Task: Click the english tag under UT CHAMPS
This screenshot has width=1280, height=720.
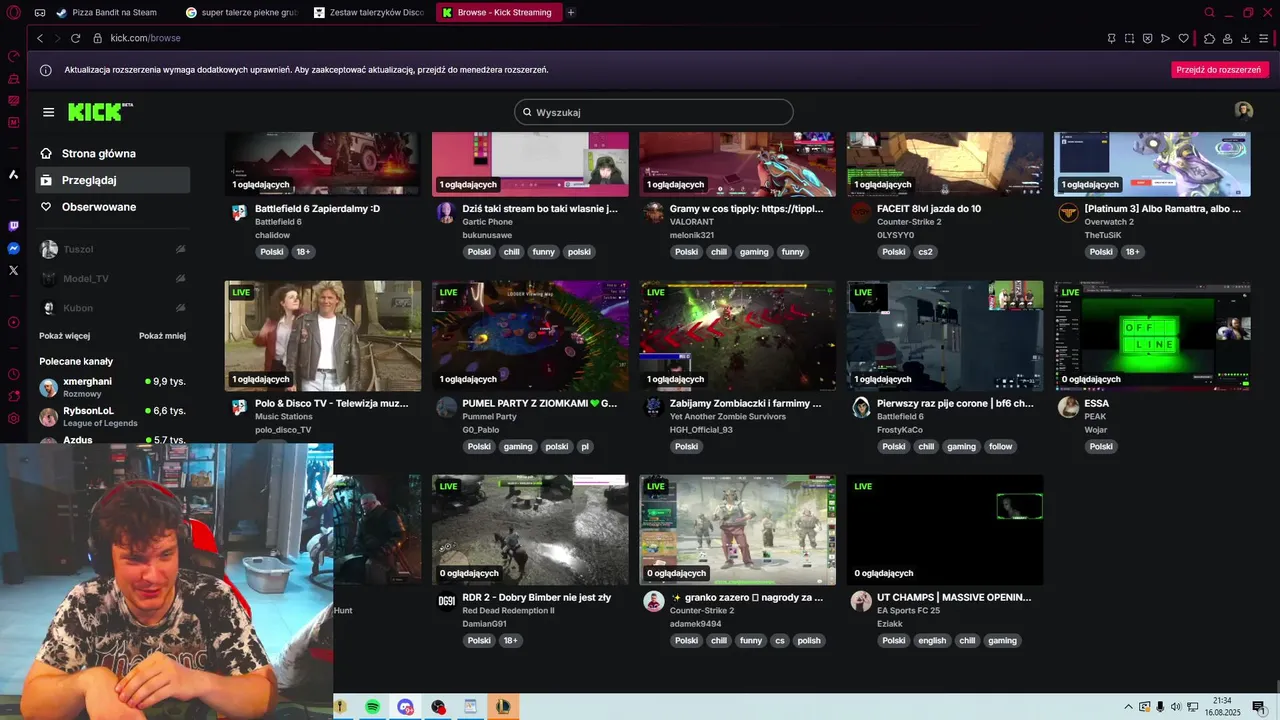Action: pyautogui.click(x=932, y=641)
